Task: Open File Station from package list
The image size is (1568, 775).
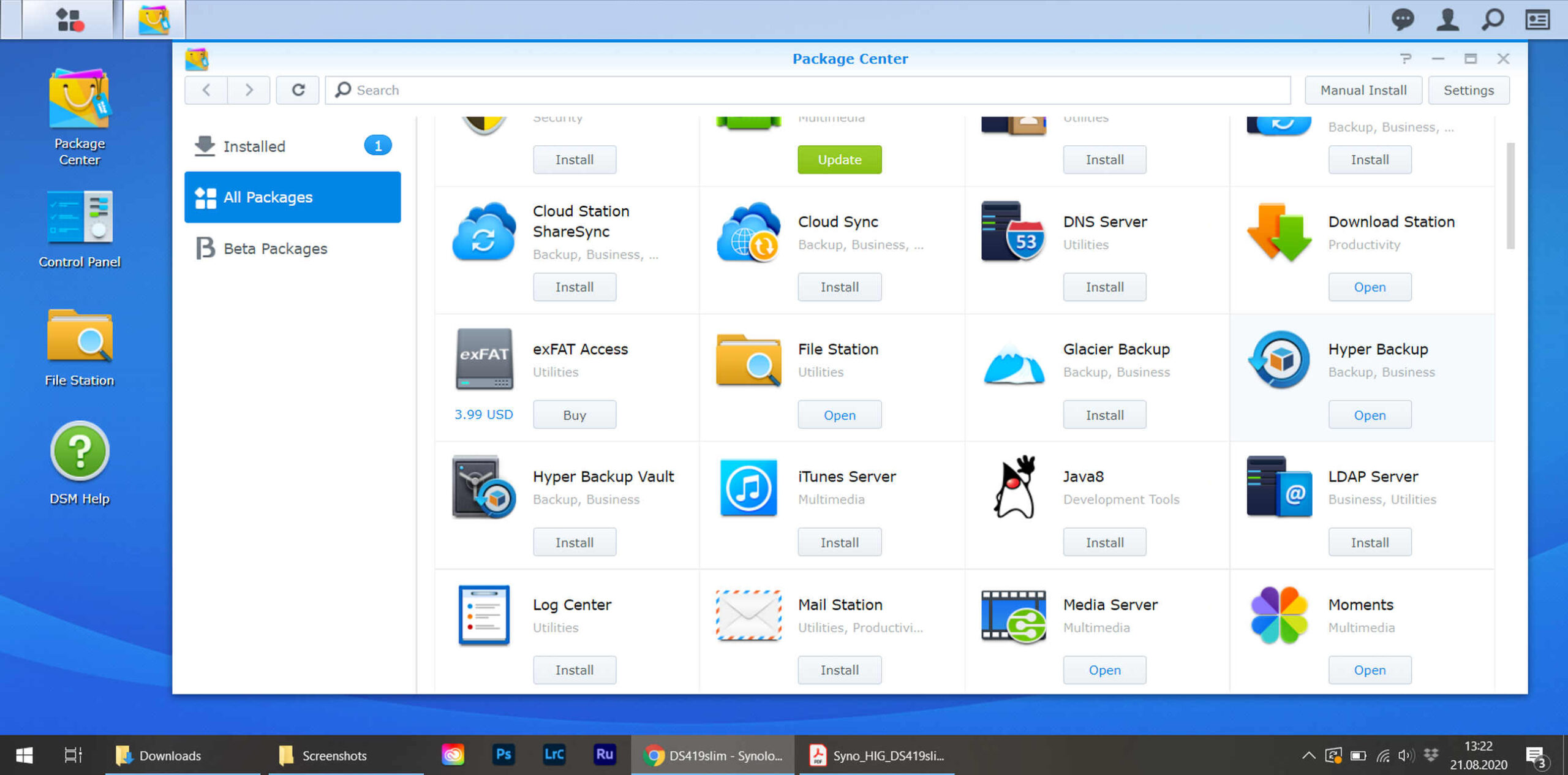Action: click(x=839, y=415)
